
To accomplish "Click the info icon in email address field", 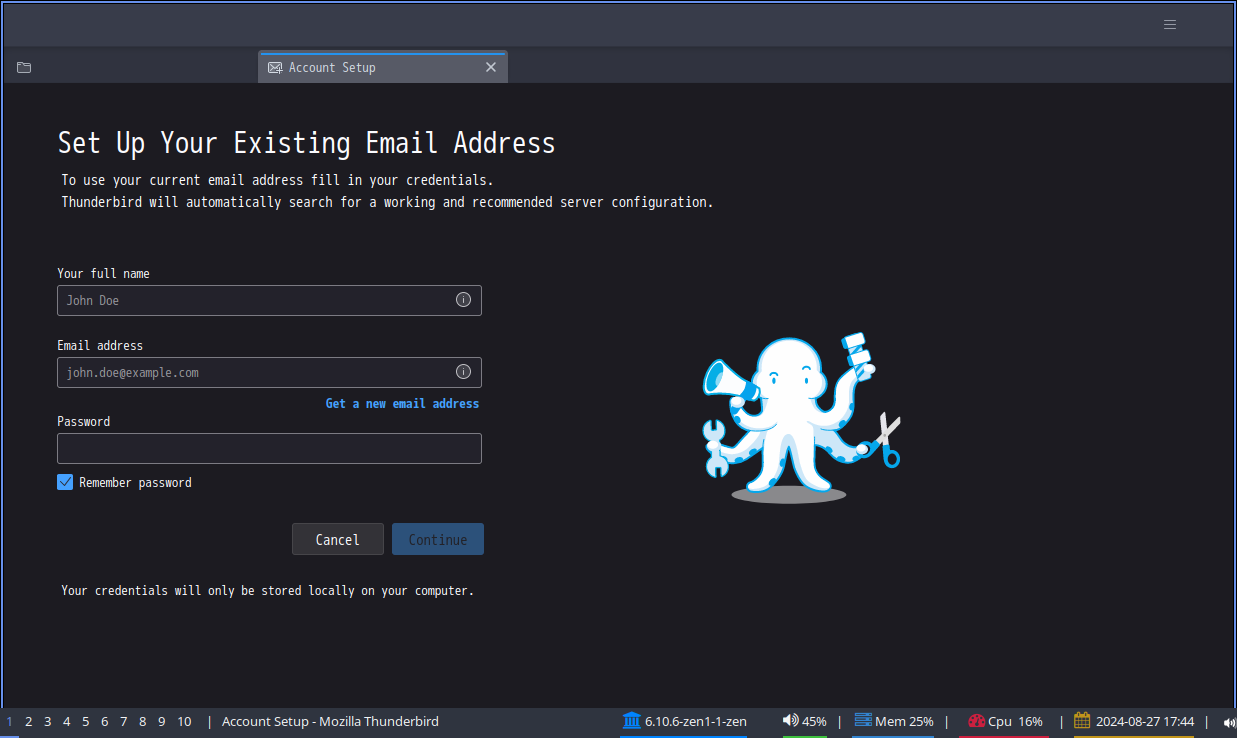I will point(463,371).
